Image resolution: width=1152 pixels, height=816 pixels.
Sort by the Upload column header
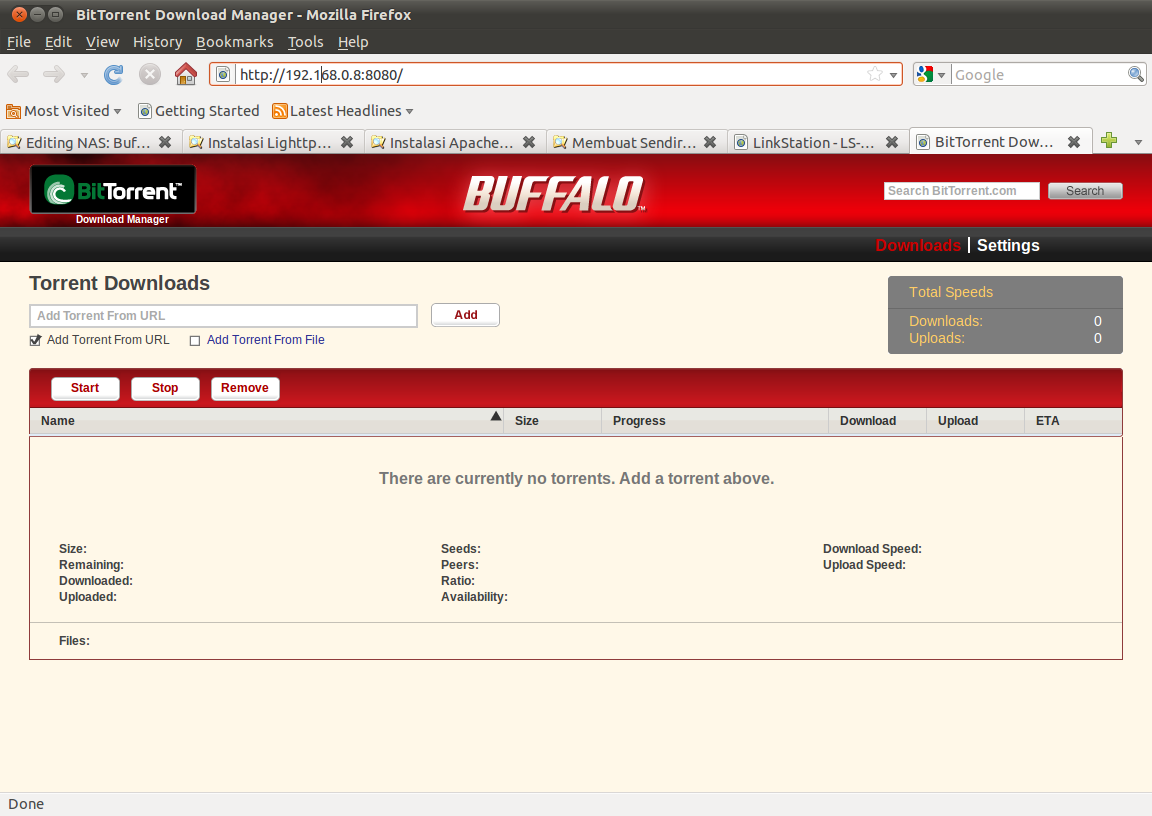(976, 421)
